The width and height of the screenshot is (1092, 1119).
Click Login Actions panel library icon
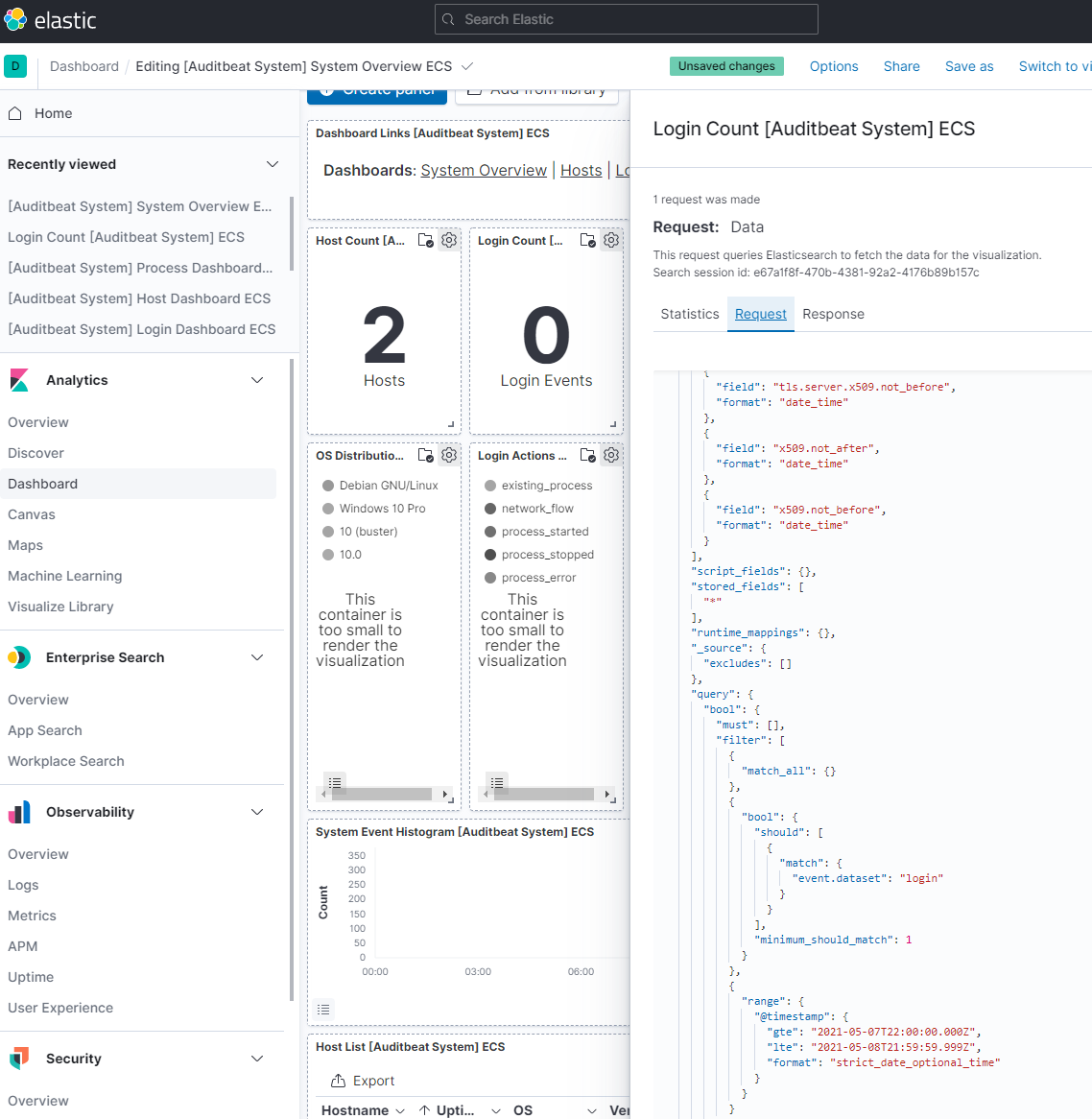point(587,455)
